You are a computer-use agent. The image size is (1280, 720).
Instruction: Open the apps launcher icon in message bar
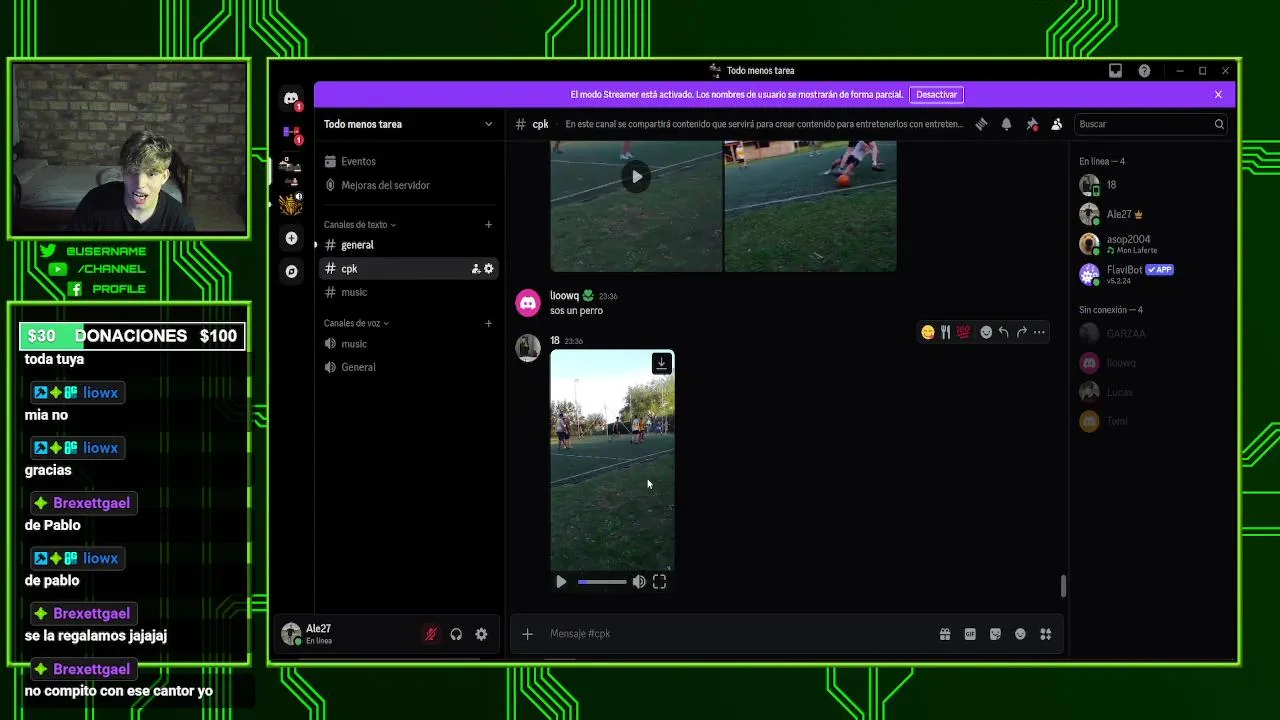point(1046,634)
